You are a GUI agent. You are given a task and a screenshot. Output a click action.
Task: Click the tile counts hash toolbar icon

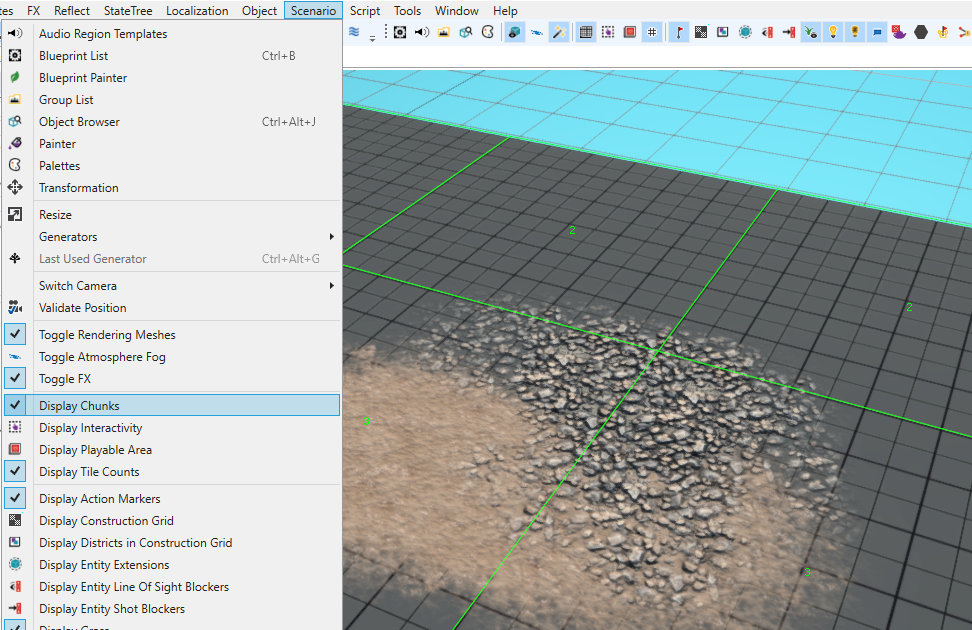[x=652, y=32]
